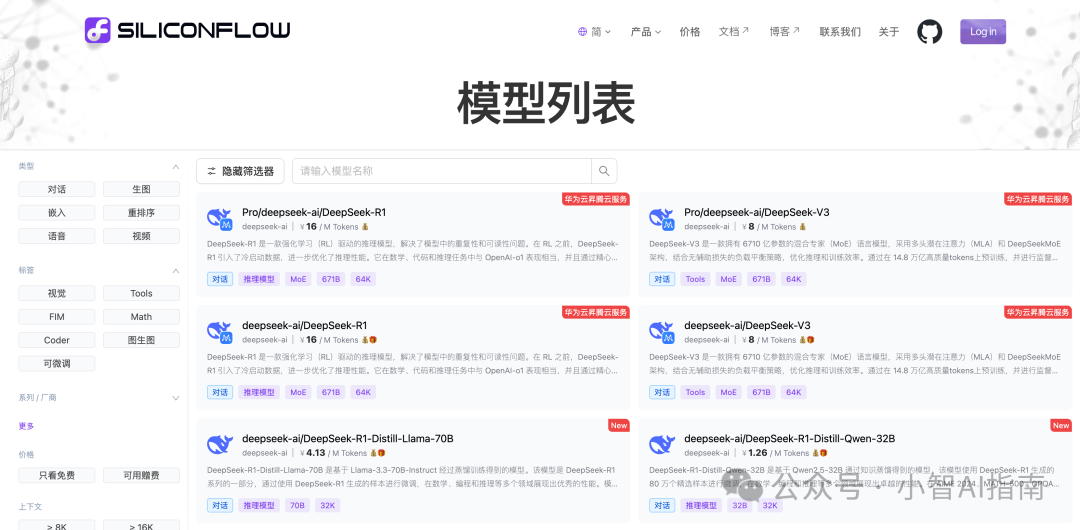Click the 32B tag on Distill-Qwen card
1080x530 pixels.
pos(740,505)
